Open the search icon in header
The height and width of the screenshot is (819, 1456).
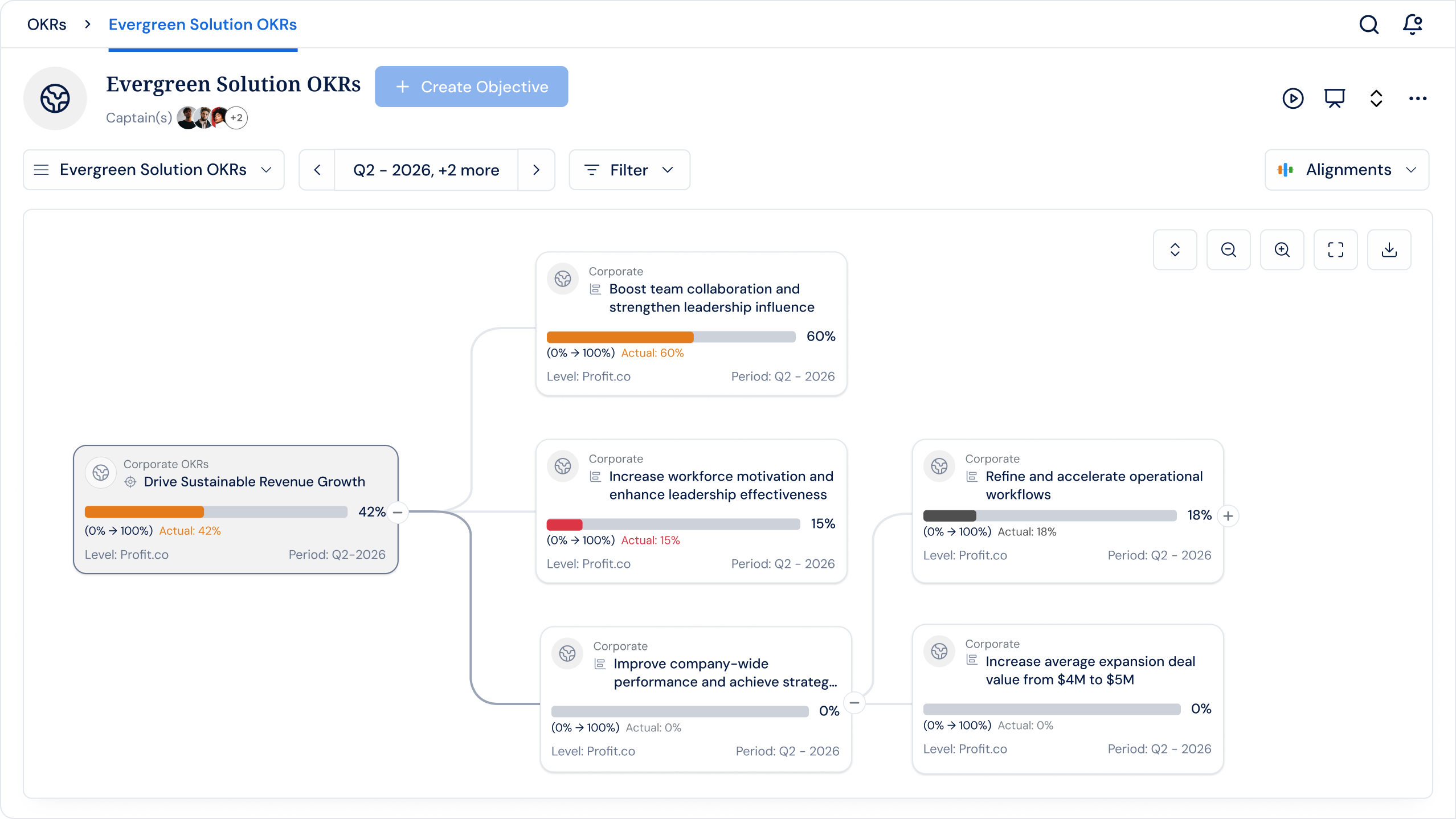point(1369,24)
